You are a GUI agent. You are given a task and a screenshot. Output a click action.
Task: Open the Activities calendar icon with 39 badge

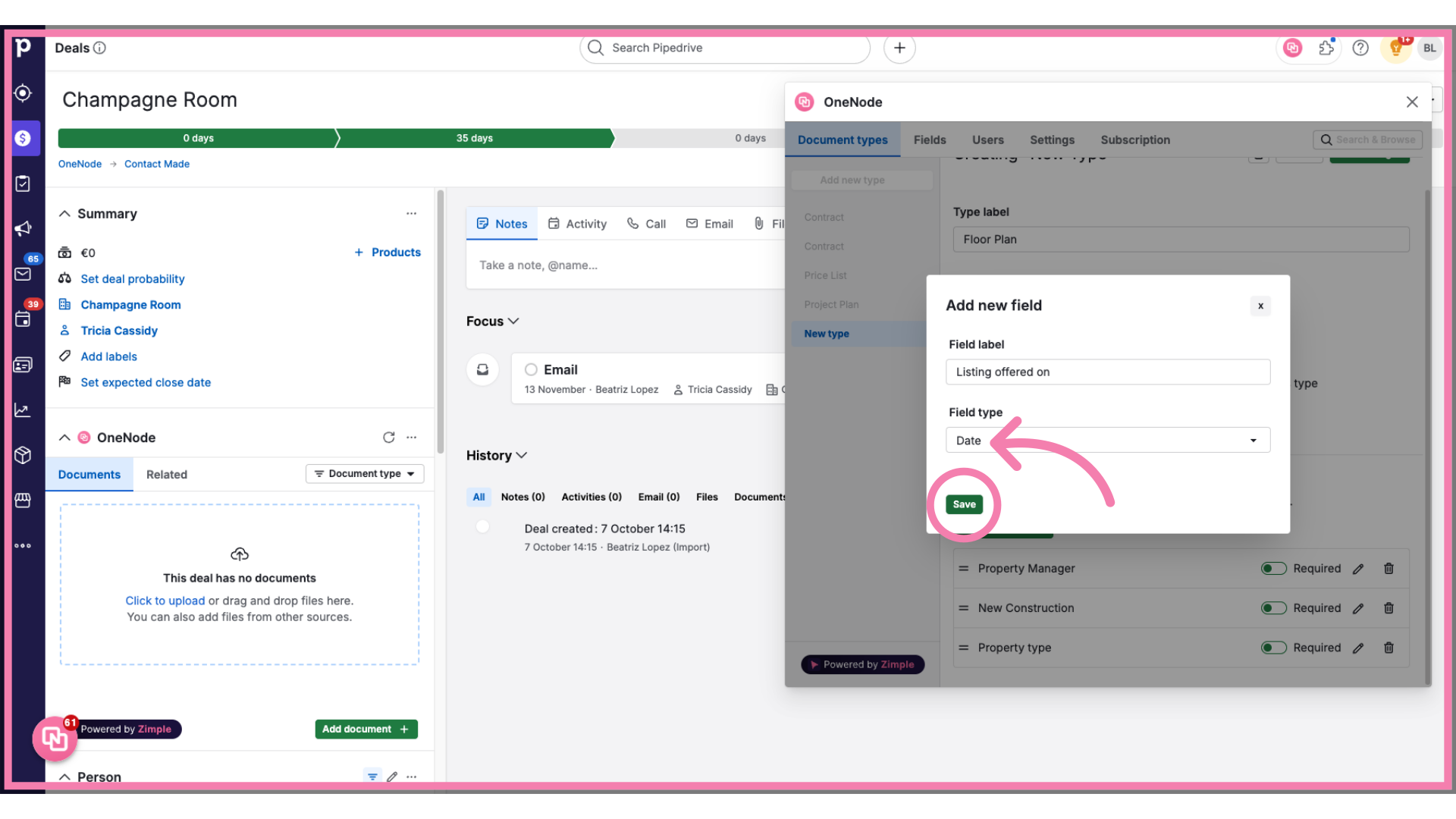coord(23,319)
